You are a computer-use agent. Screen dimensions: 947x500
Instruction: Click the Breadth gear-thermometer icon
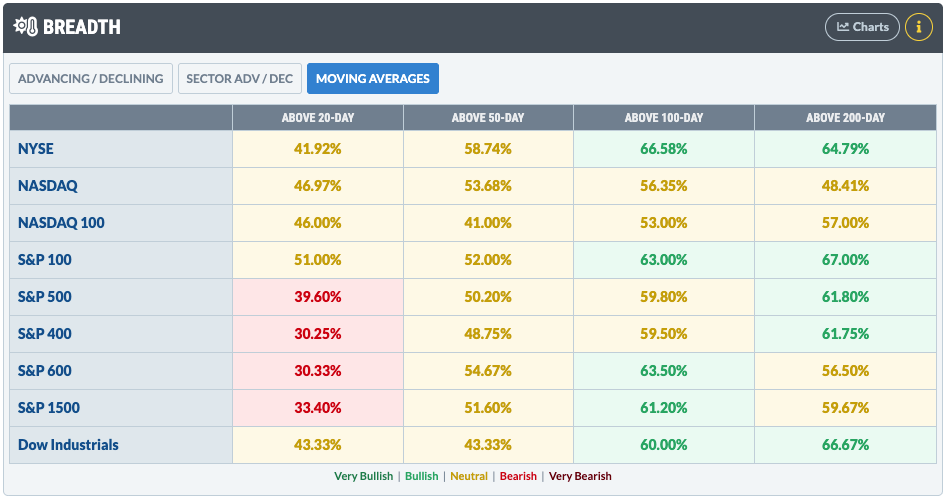pyautogui.click(x=26, y=27)
